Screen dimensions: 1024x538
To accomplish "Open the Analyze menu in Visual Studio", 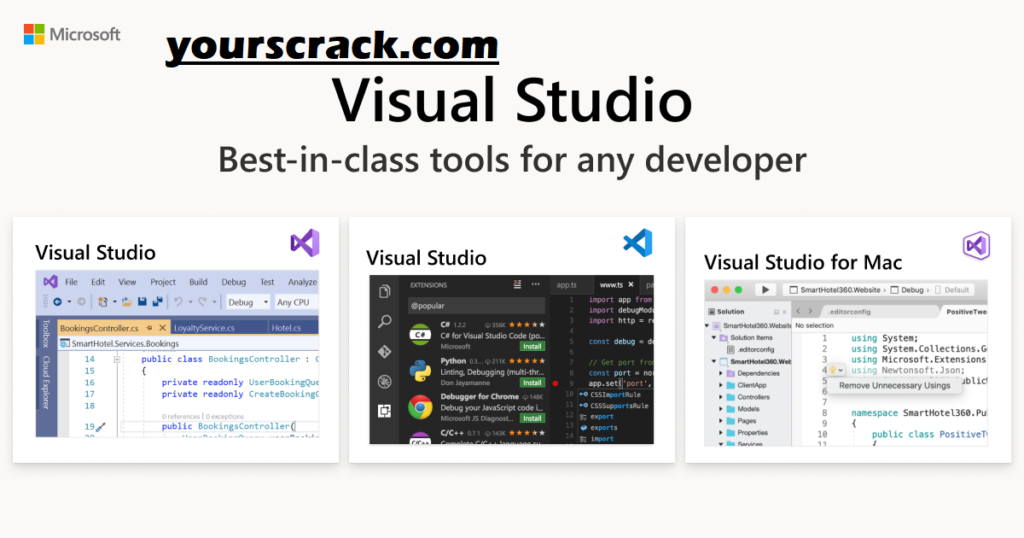I will pyautogui.click(x=302, y=282).
